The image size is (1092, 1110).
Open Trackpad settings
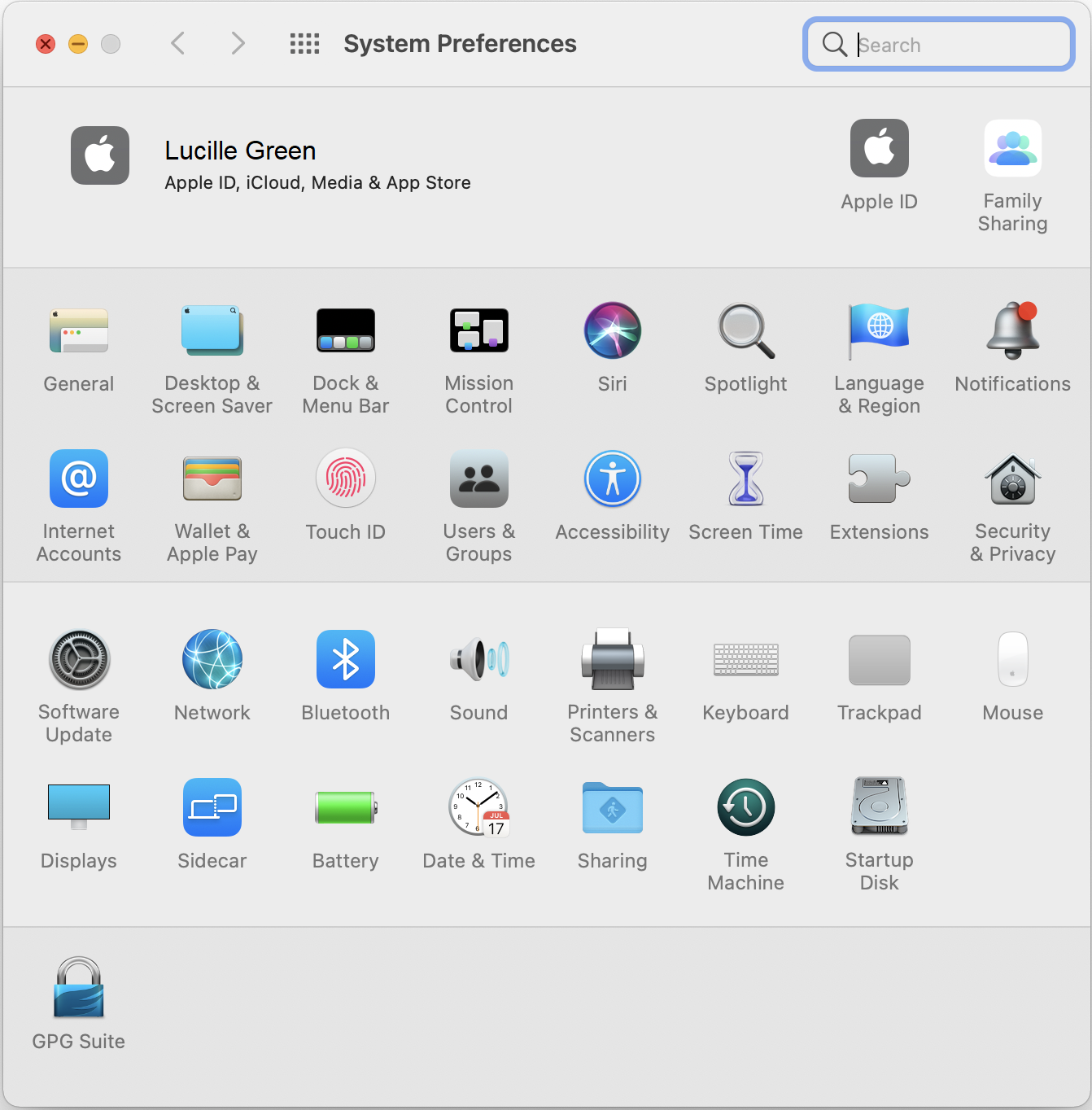pyautogui.click(x=880, y=659)
